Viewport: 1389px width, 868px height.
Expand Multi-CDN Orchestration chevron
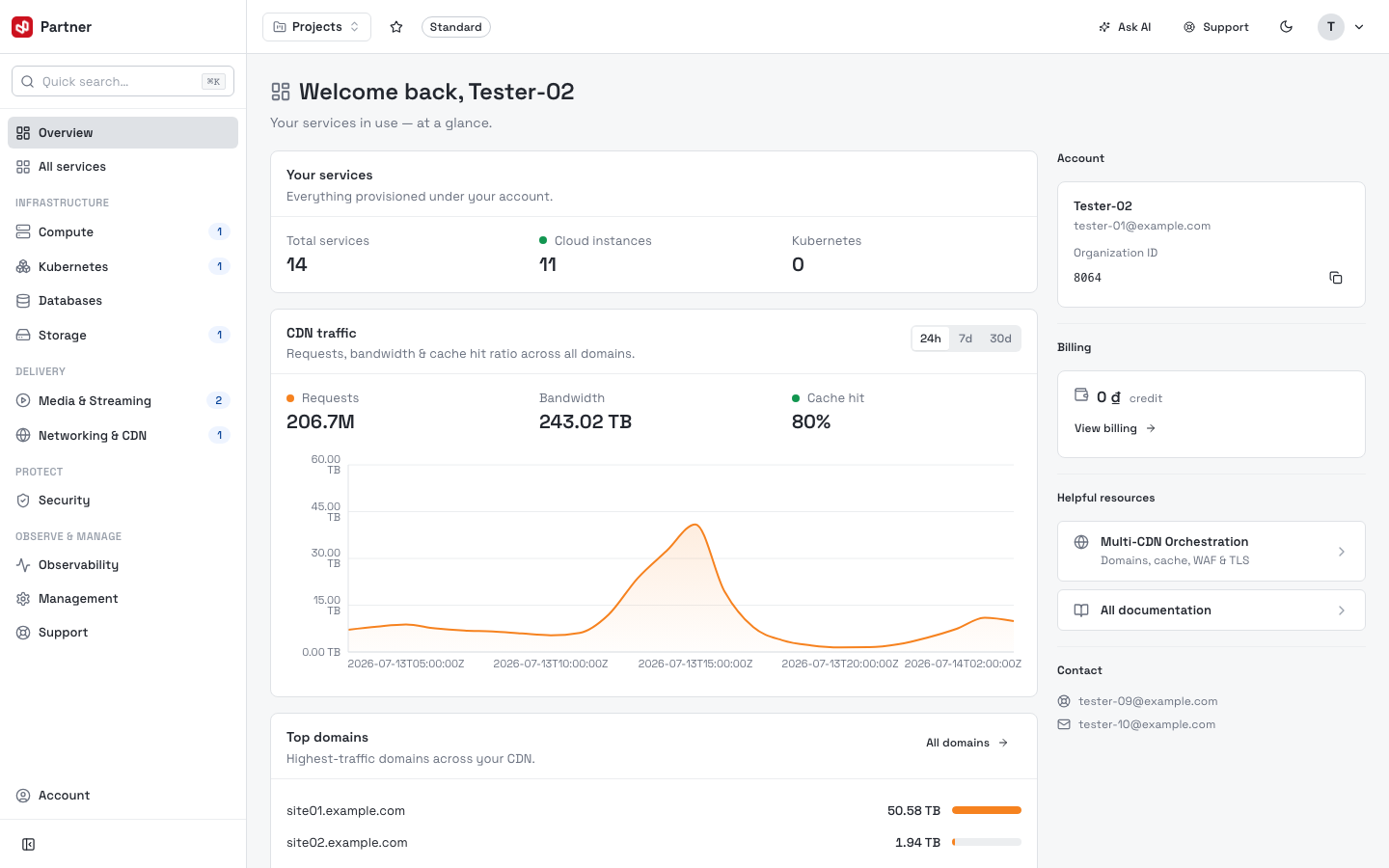pos(1342,552)
